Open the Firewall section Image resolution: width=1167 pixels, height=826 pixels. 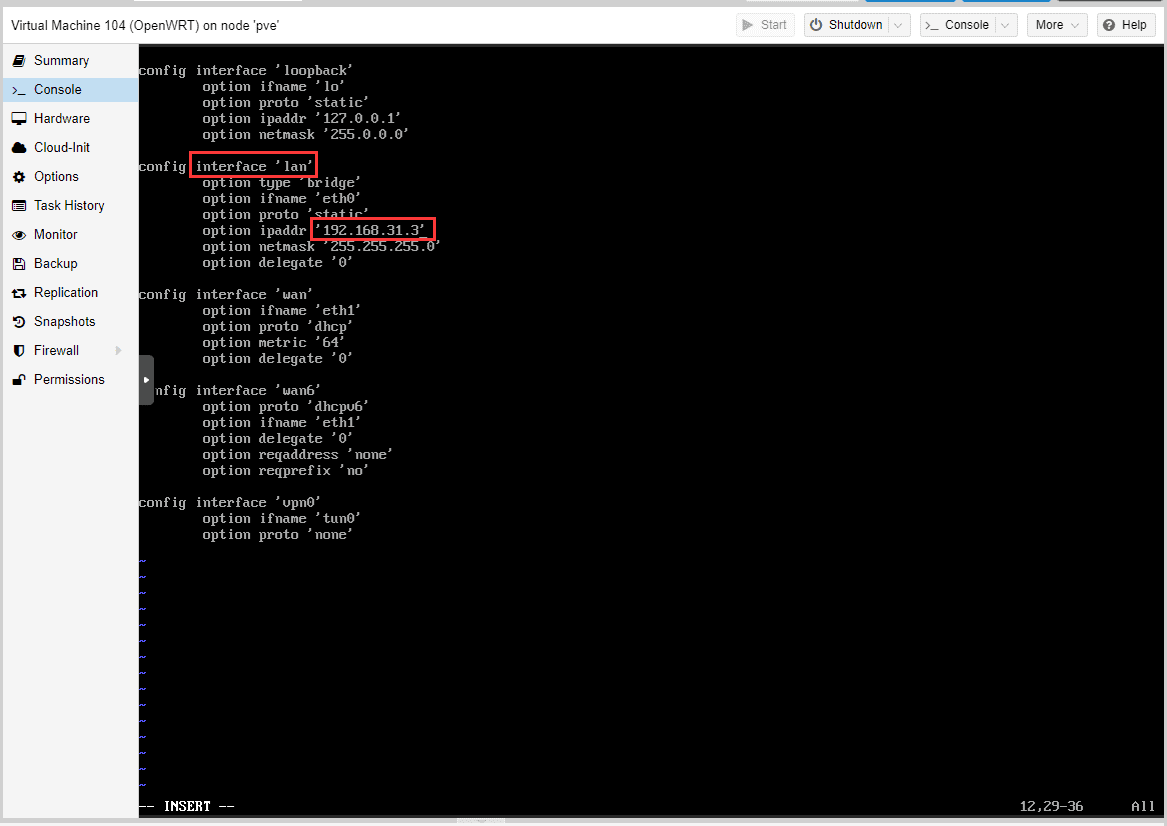pos(71,350)
